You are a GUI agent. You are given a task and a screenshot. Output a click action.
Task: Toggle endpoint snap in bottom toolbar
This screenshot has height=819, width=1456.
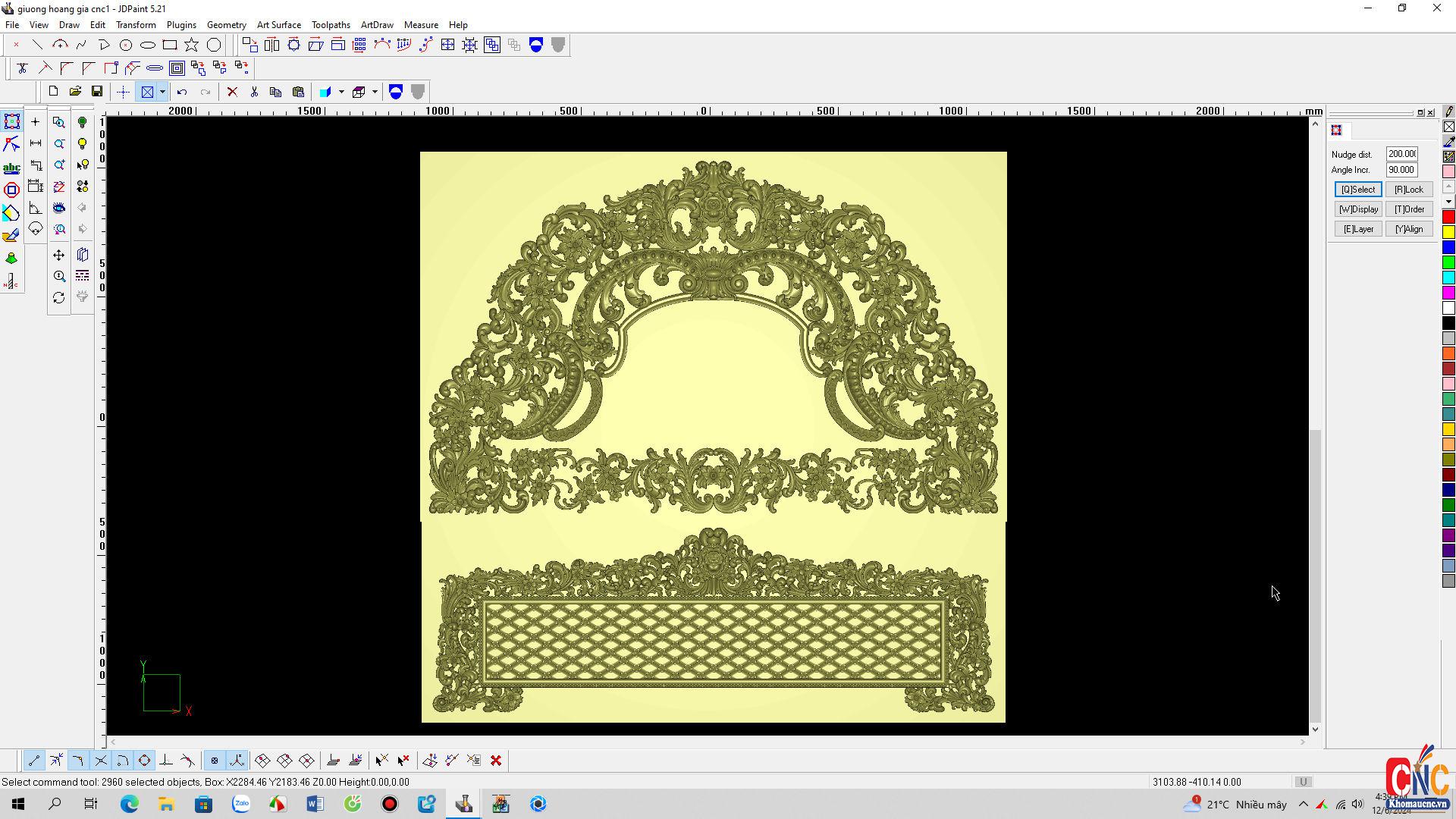tap(34, 761)
